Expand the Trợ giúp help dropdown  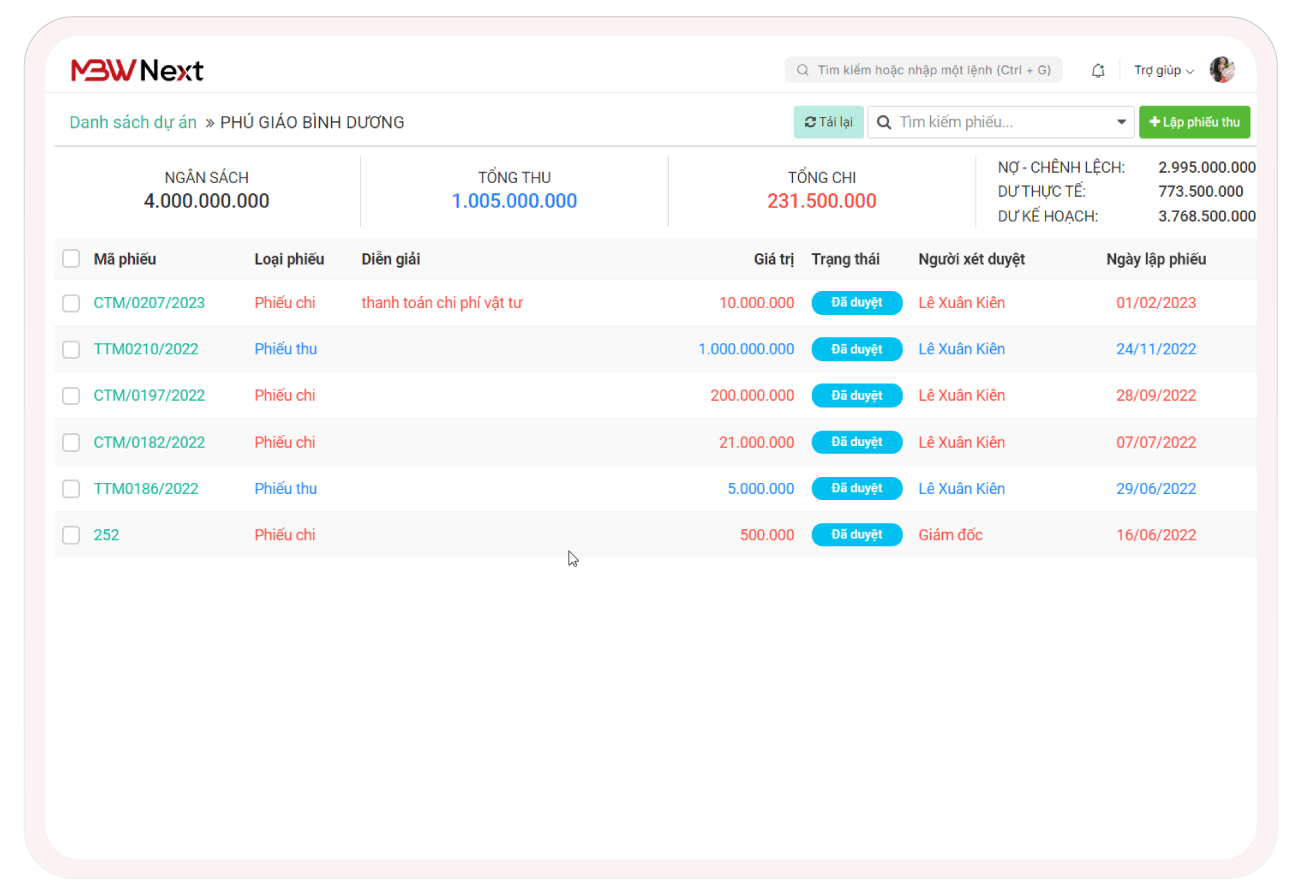[x=1163, y=70]
